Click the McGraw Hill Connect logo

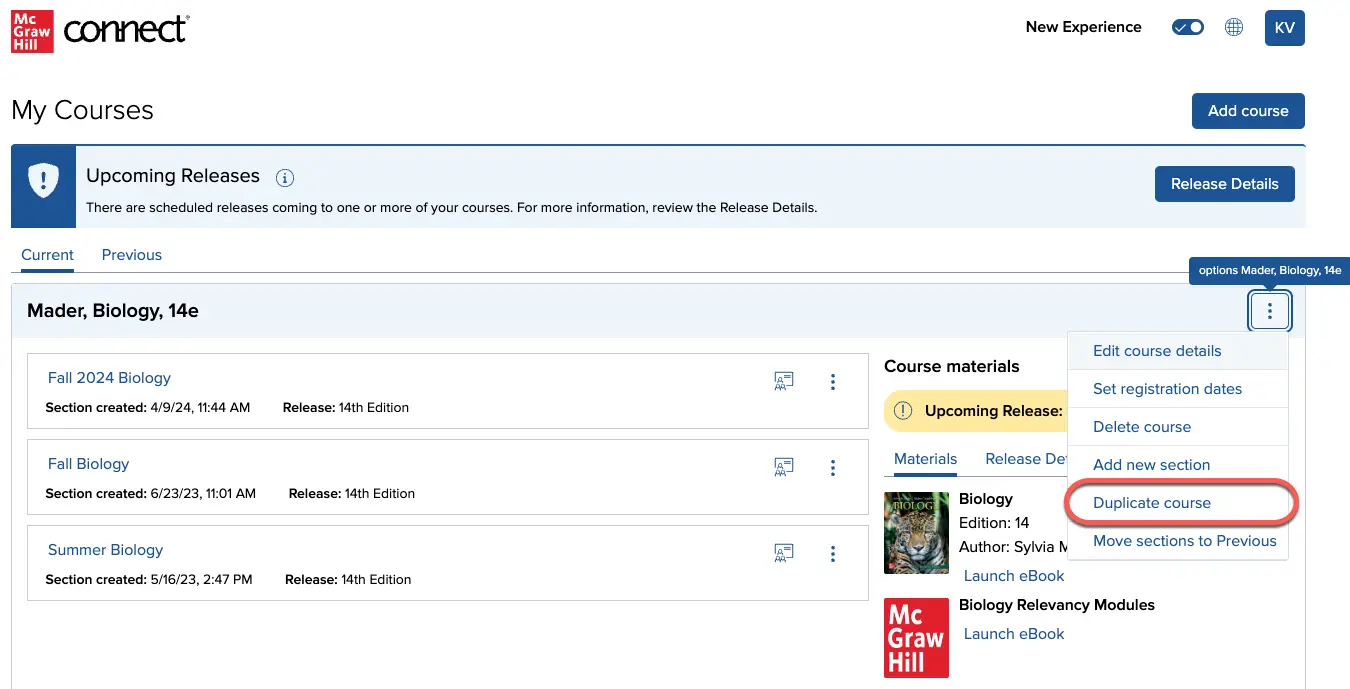pos(100,29)
